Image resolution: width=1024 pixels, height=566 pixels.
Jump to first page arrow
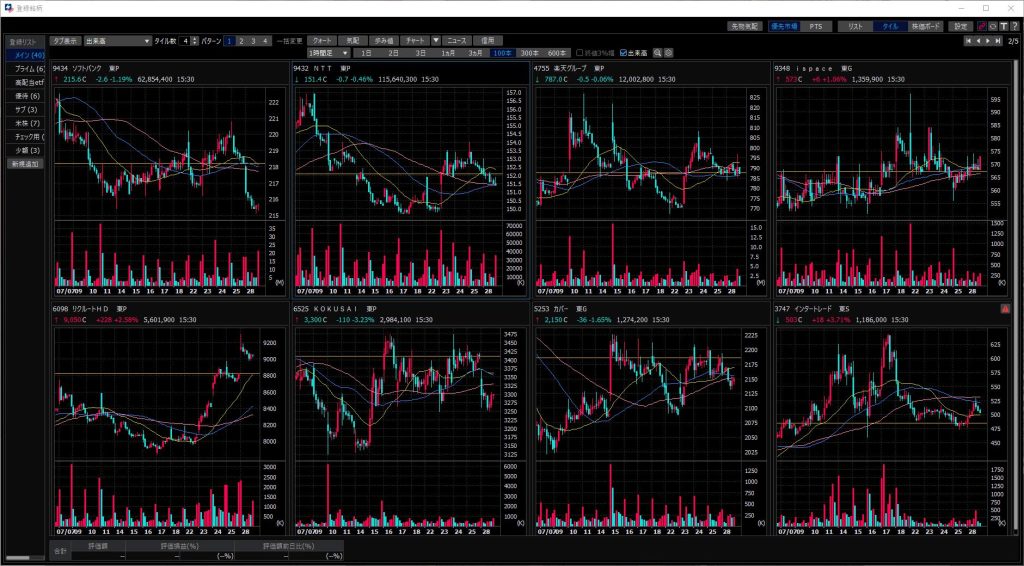point(966,41)
